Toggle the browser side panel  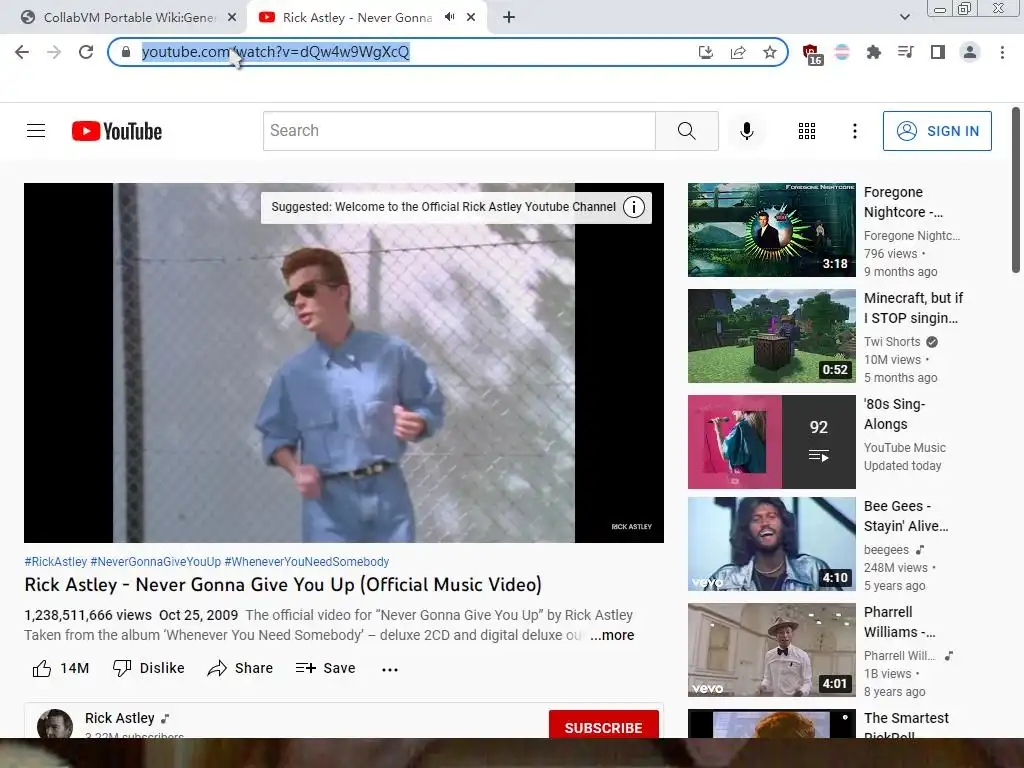pyautogui.click(x=938, y=52)
